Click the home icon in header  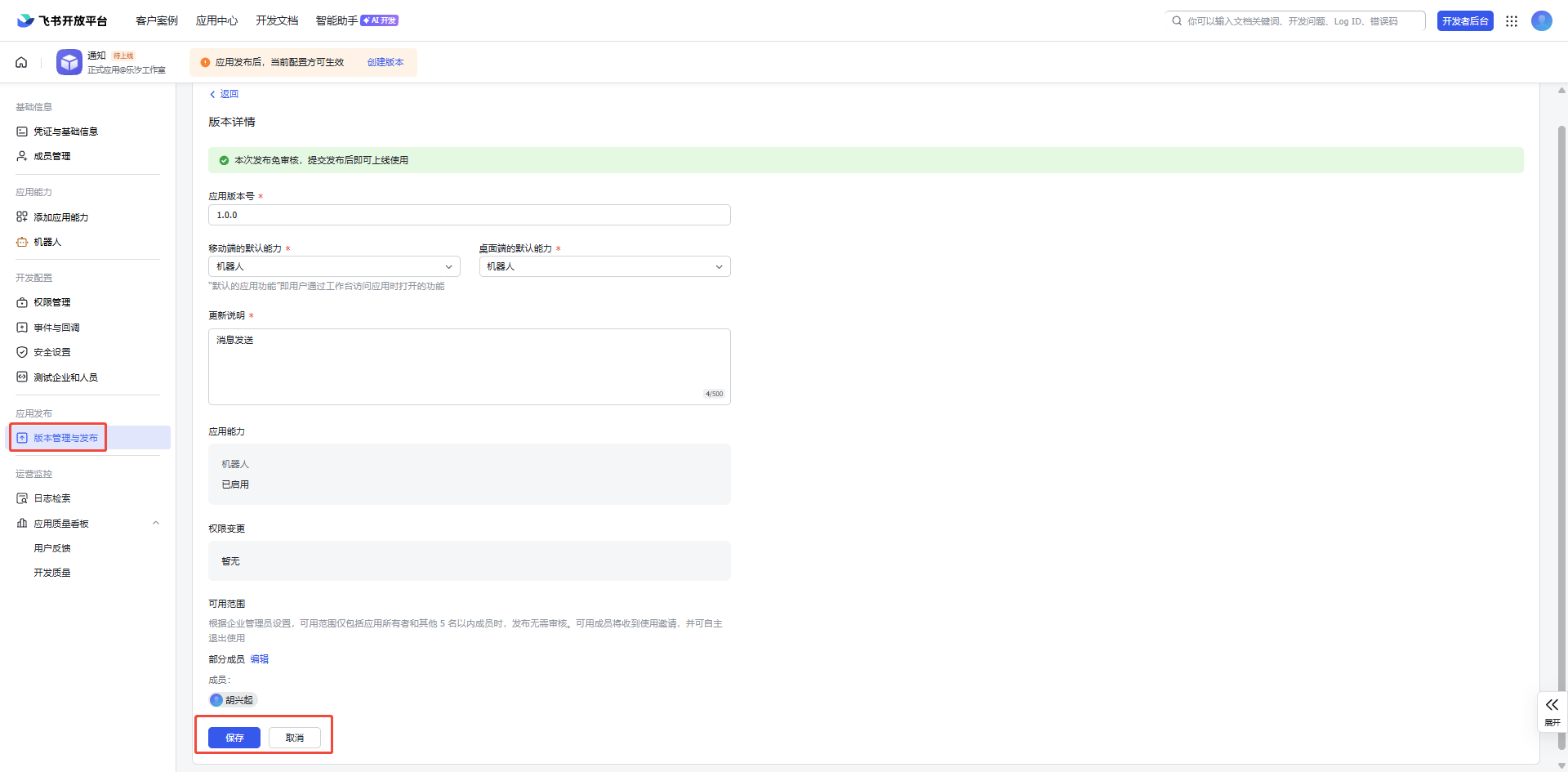click(21, 62)
